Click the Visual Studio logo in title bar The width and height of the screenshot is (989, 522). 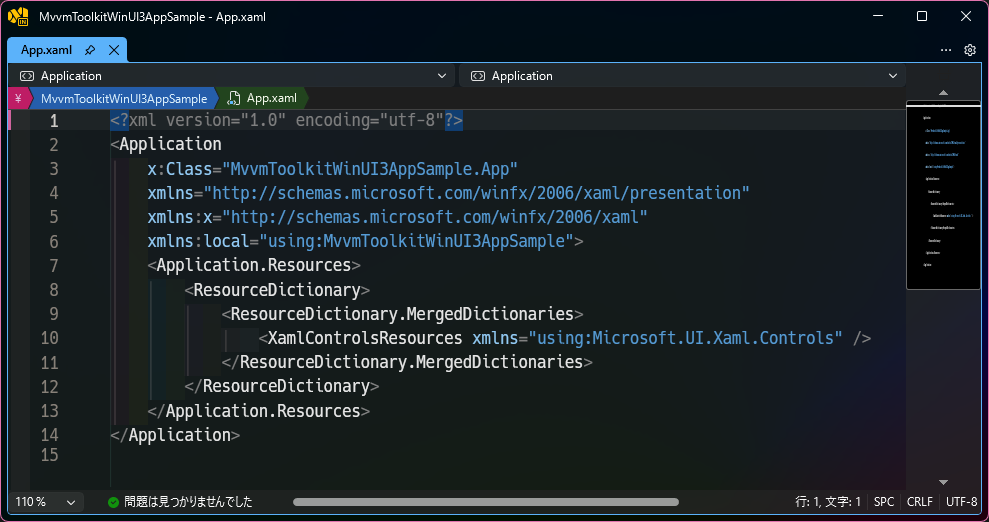pyautogui.click(x=19, y=16)
